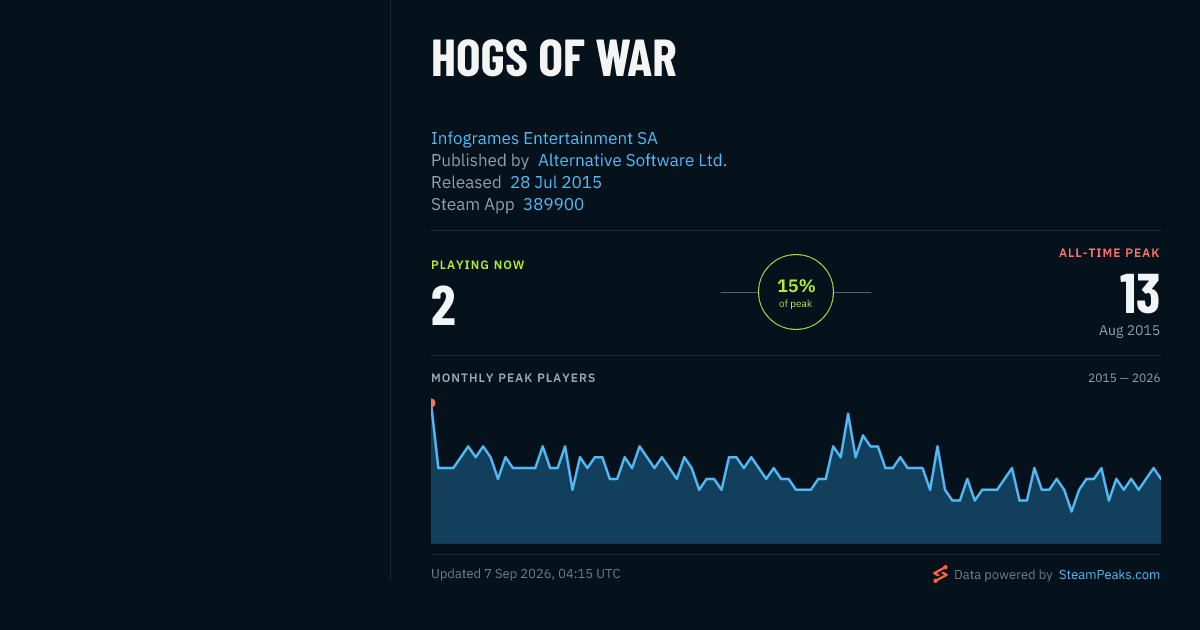Viewport: 1200px width, 630px height.
Task: Click the Monthly Peak Players heading
Action: coord(513,378)
